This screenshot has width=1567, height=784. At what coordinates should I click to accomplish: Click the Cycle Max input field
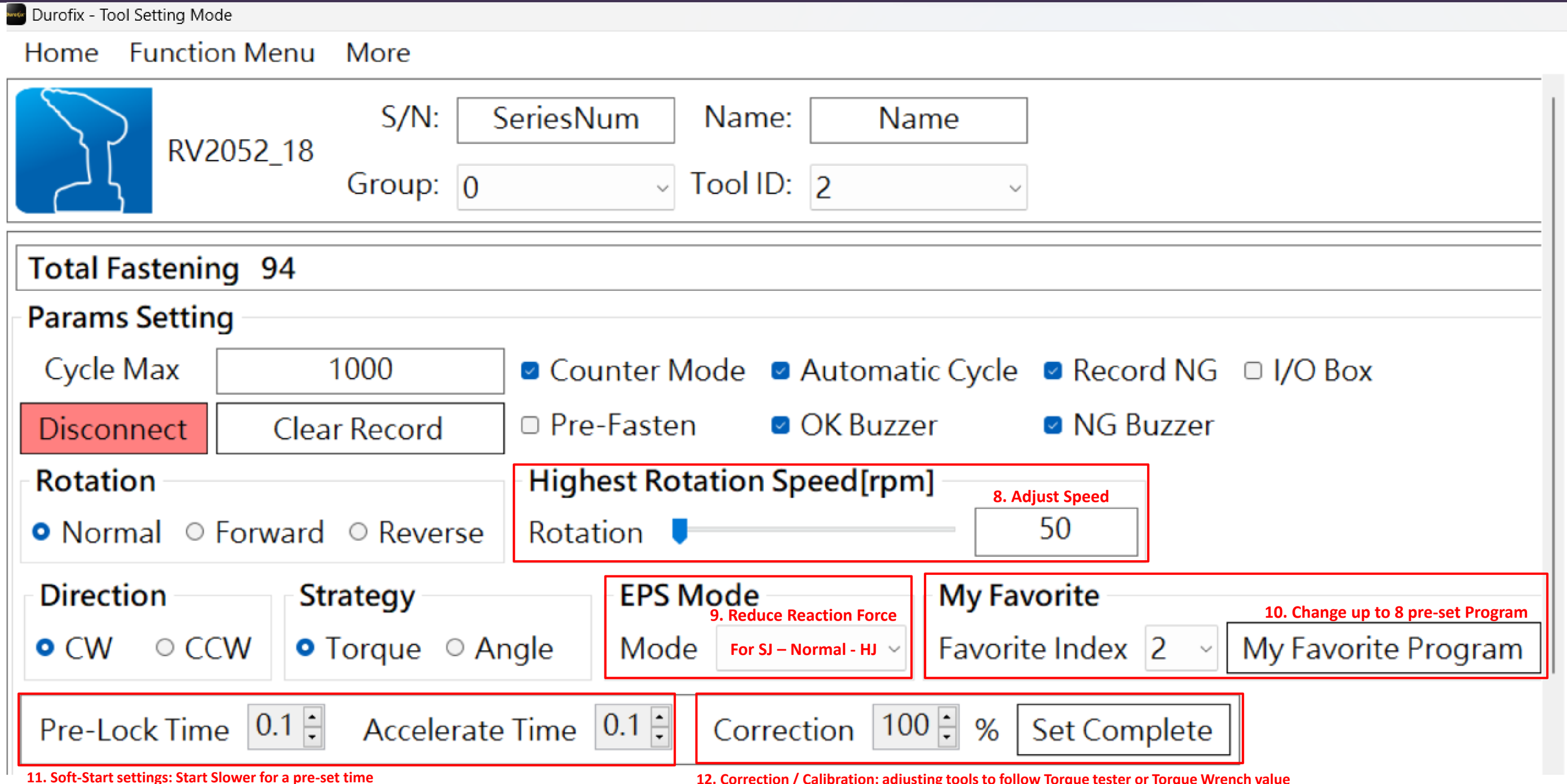click(x=360, y=370)
